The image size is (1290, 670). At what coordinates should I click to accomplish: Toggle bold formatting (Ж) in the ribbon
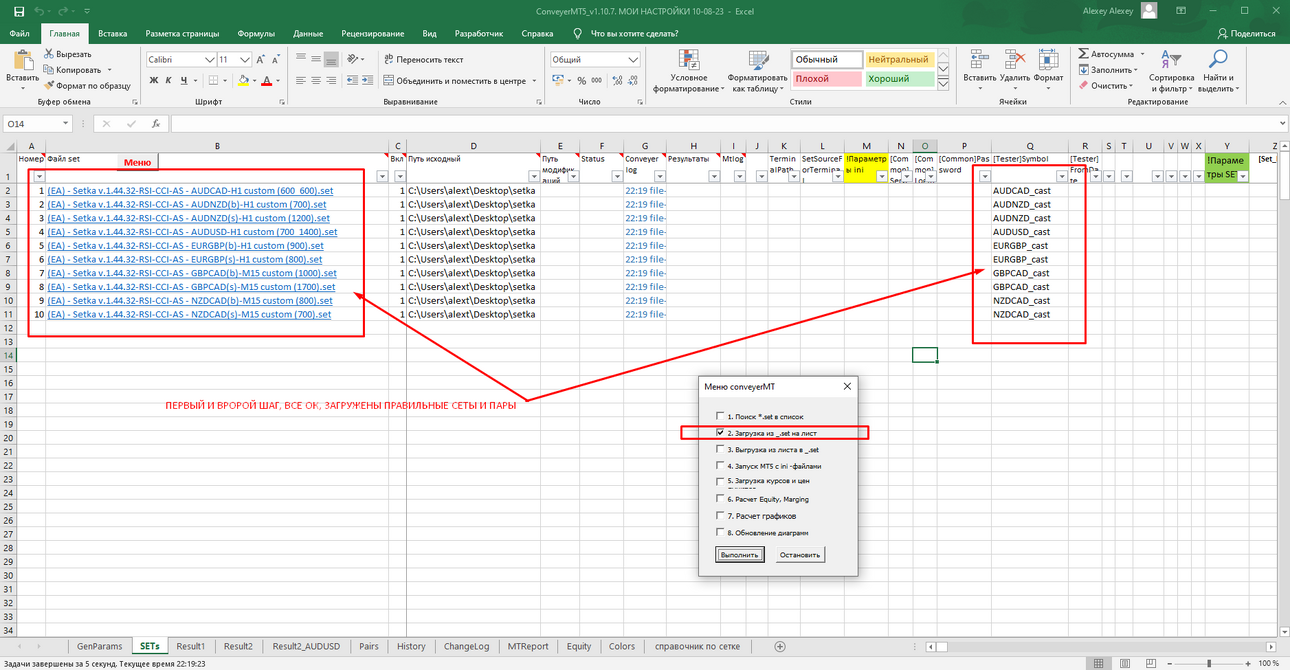pos(155,80)
